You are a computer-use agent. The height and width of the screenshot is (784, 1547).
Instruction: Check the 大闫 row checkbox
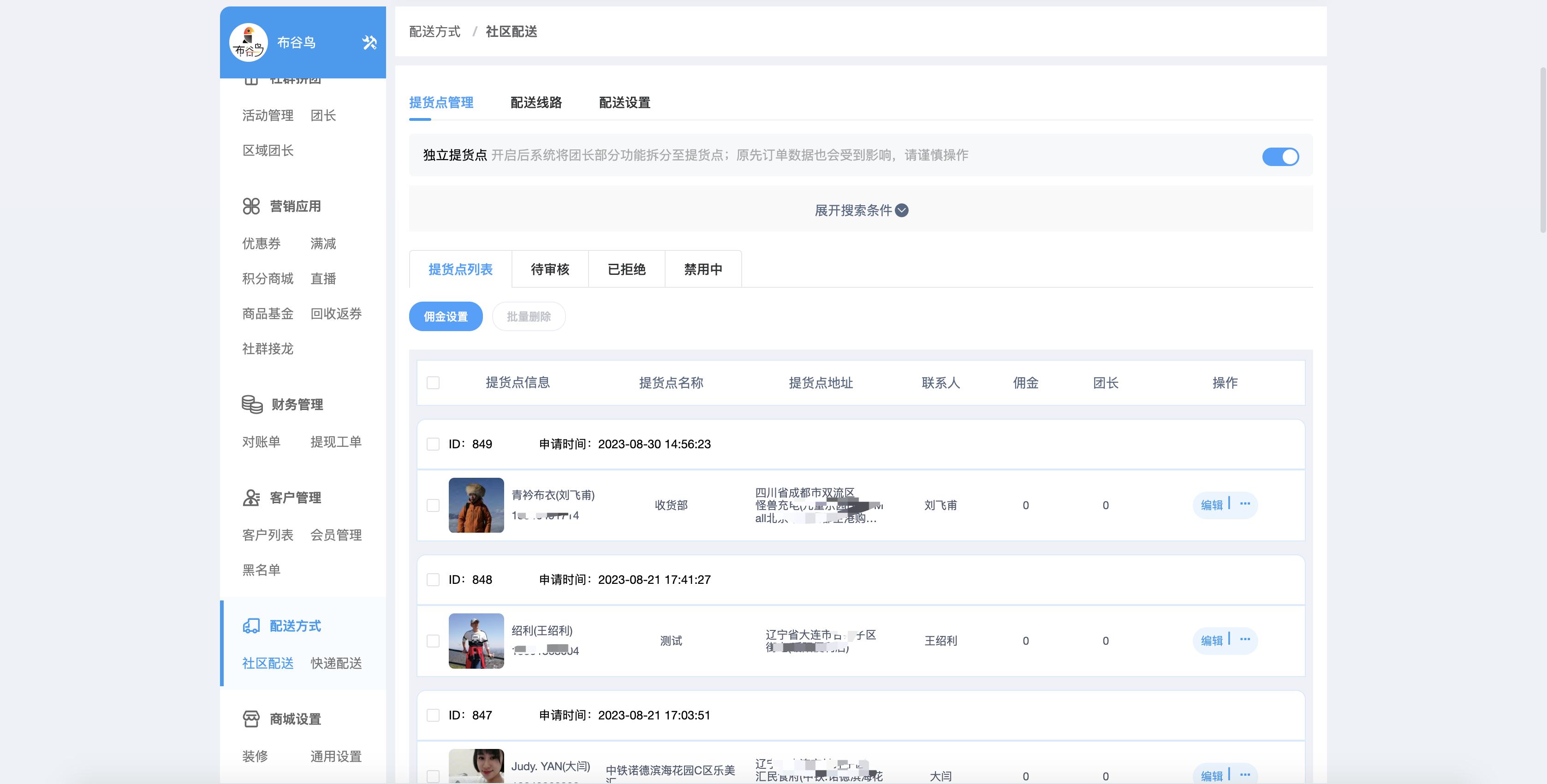(x=433, y=776)
